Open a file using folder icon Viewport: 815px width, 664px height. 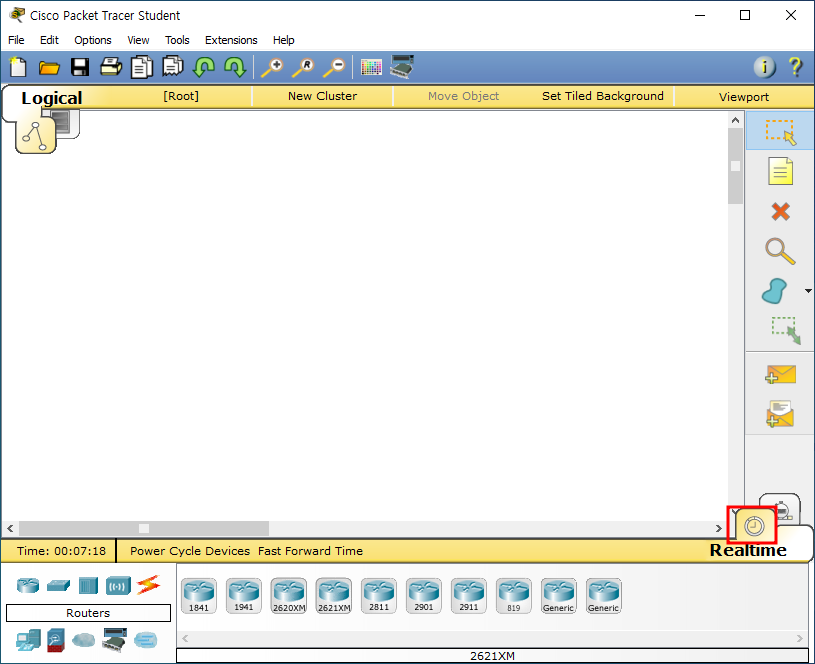click(x=49, y=68)
